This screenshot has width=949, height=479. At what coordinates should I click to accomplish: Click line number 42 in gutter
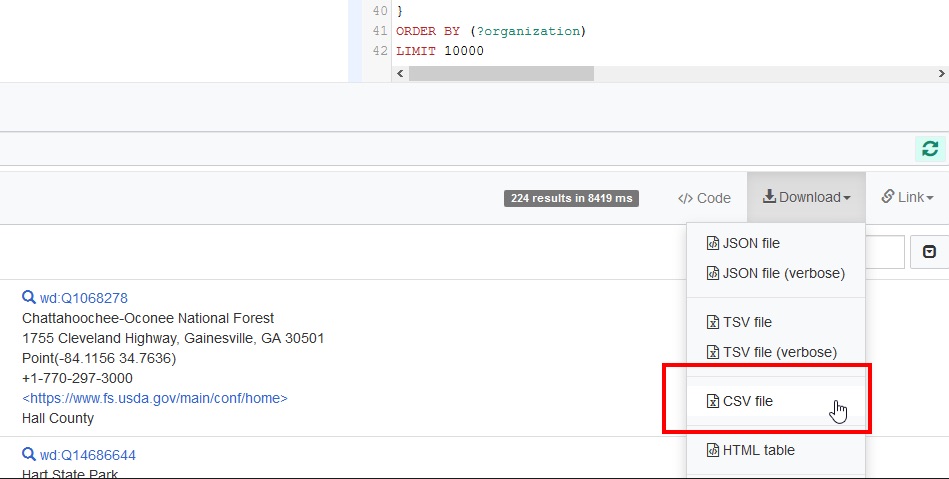[x=379, y=51]
